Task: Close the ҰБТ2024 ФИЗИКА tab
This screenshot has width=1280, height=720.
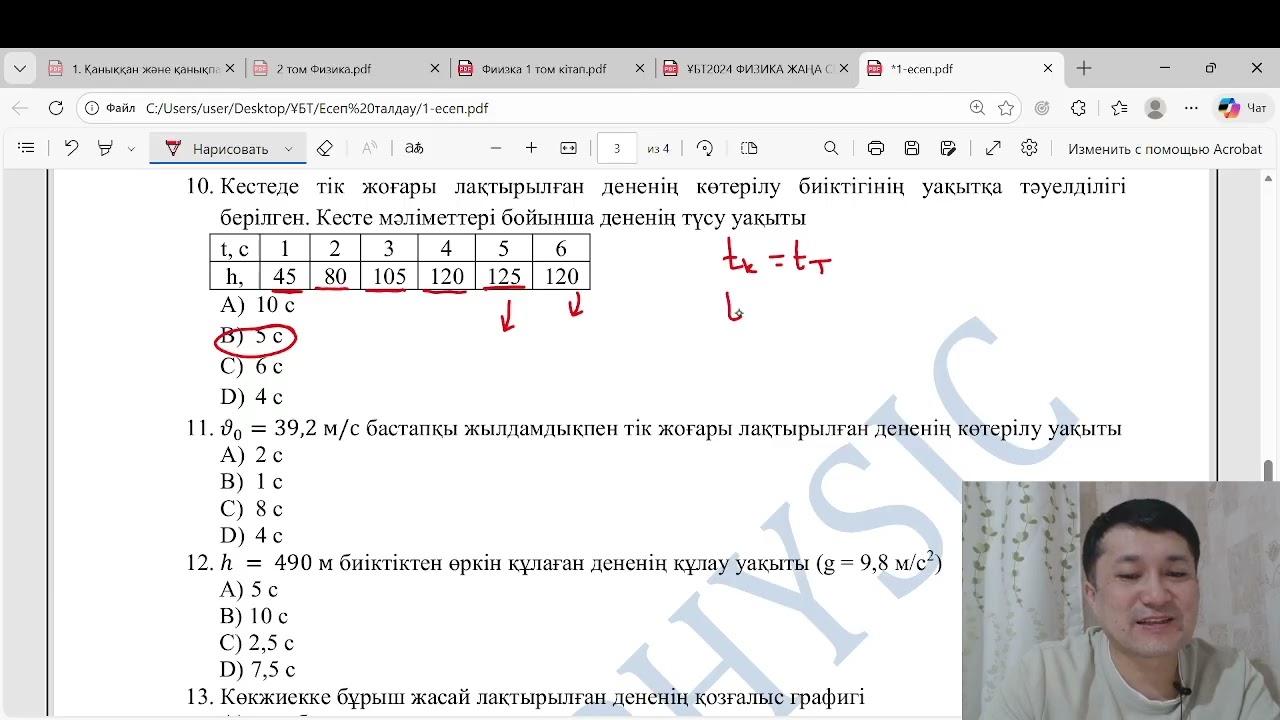Action: coord(844,69)
